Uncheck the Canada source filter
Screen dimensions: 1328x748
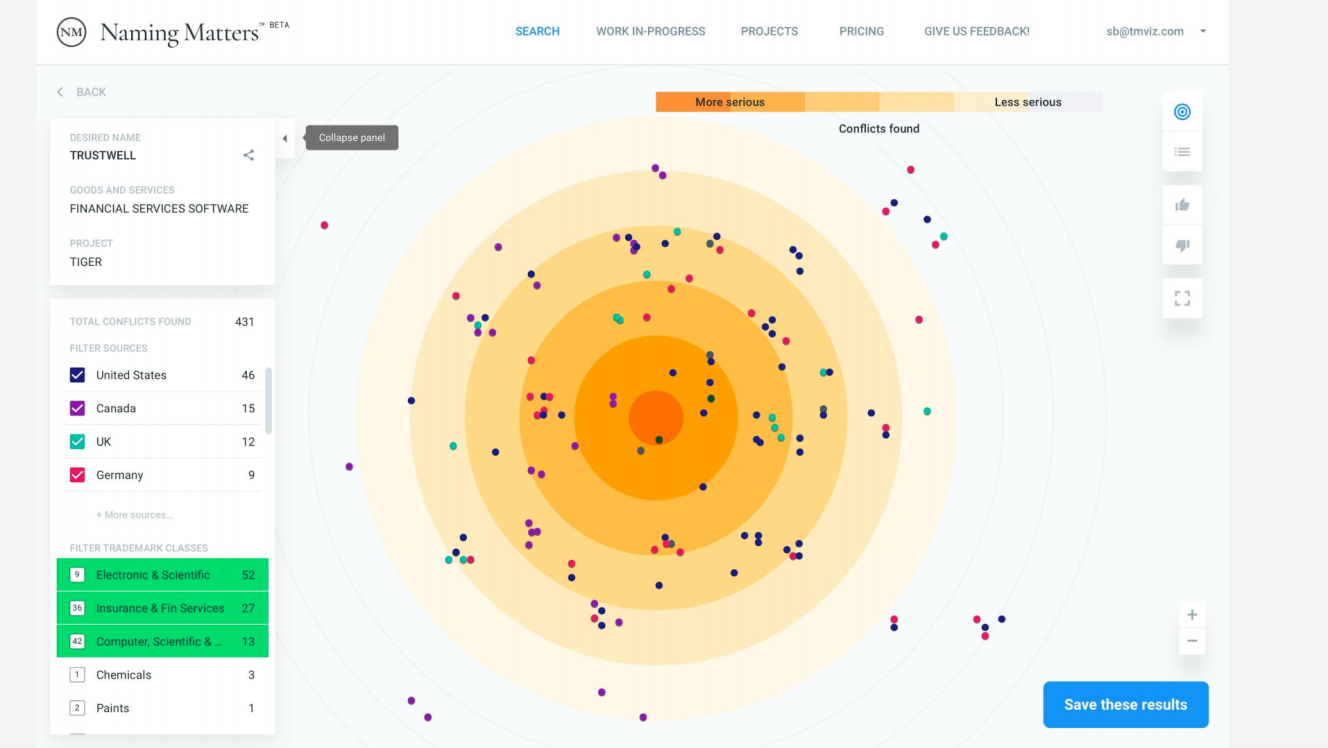tap(77, 408)
